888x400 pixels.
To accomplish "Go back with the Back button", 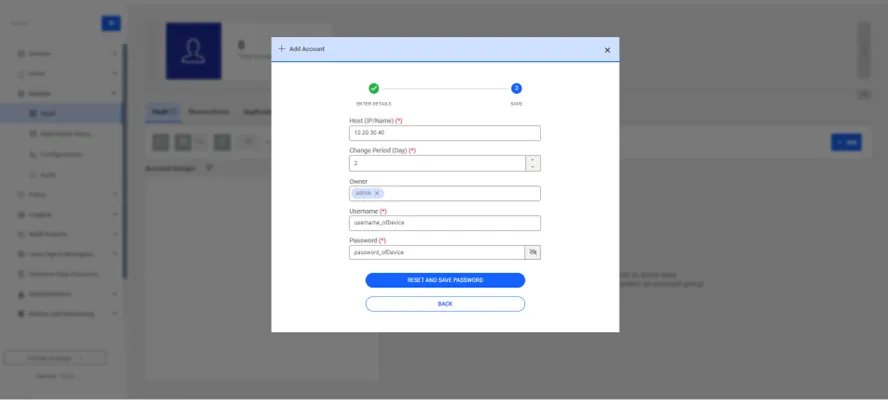I will [445, 304].
